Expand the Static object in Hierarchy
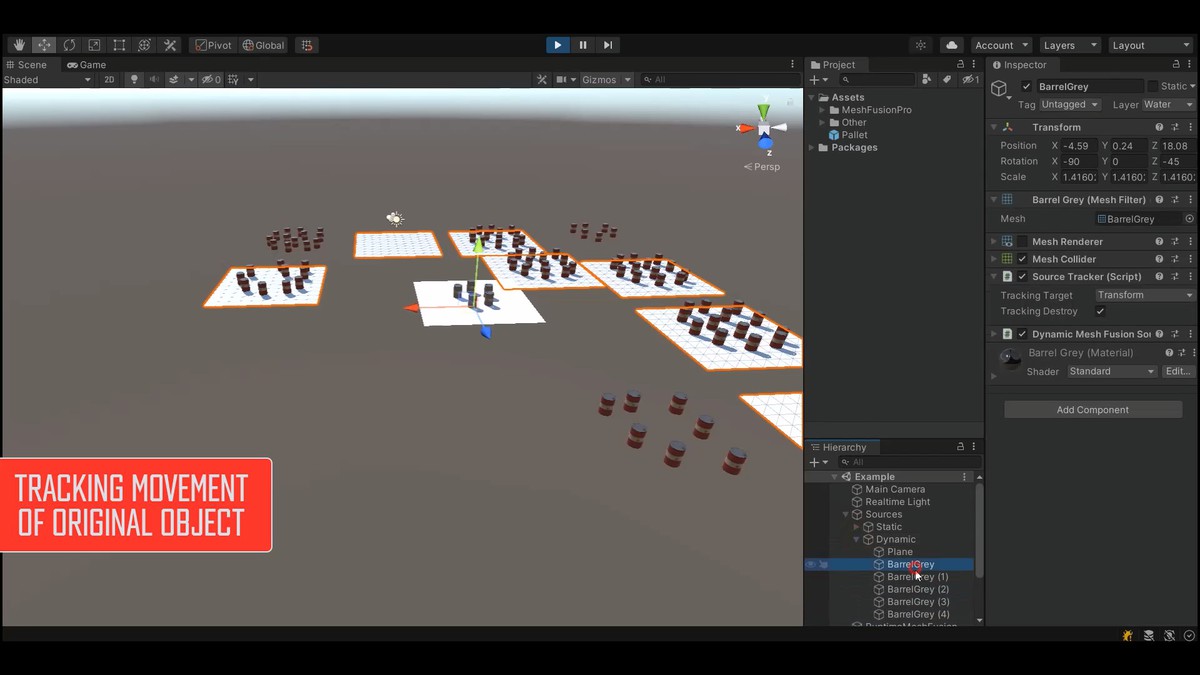Viewport: 1200px width, 675px height. (x=856, y=527)
